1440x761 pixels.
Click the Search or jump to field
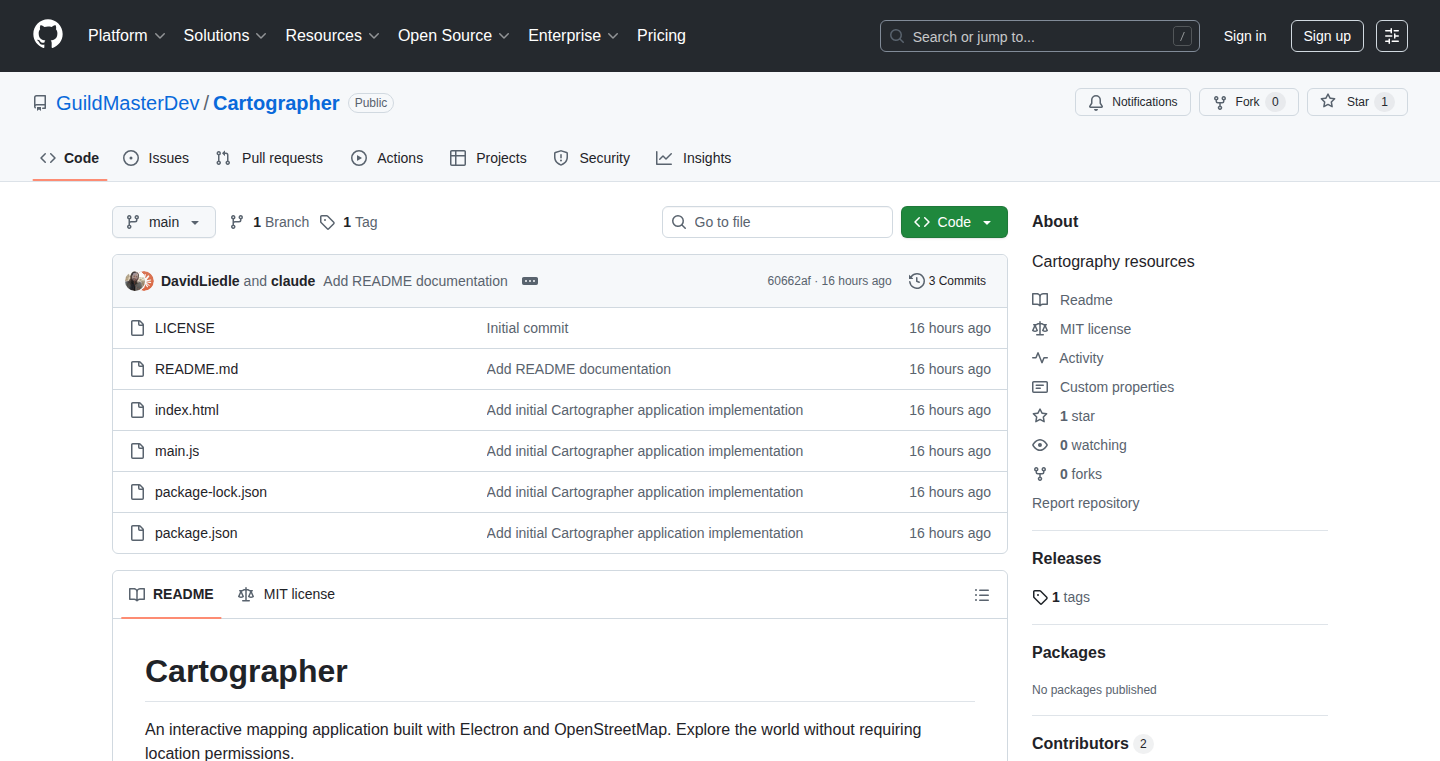pos(1040,36)
